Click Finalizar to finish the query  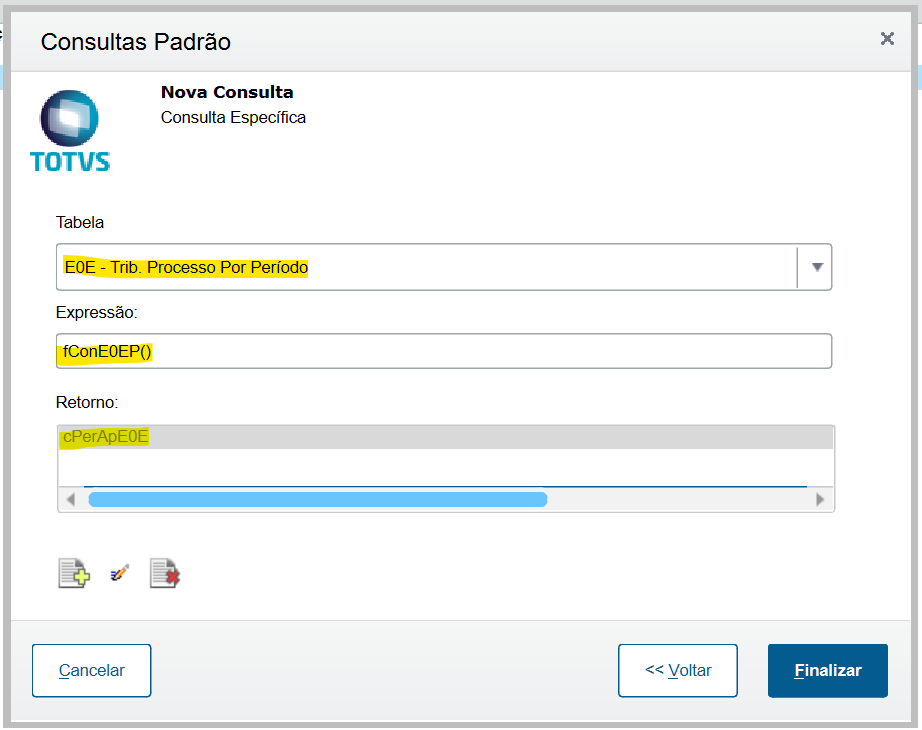click(x=827, y=670)
